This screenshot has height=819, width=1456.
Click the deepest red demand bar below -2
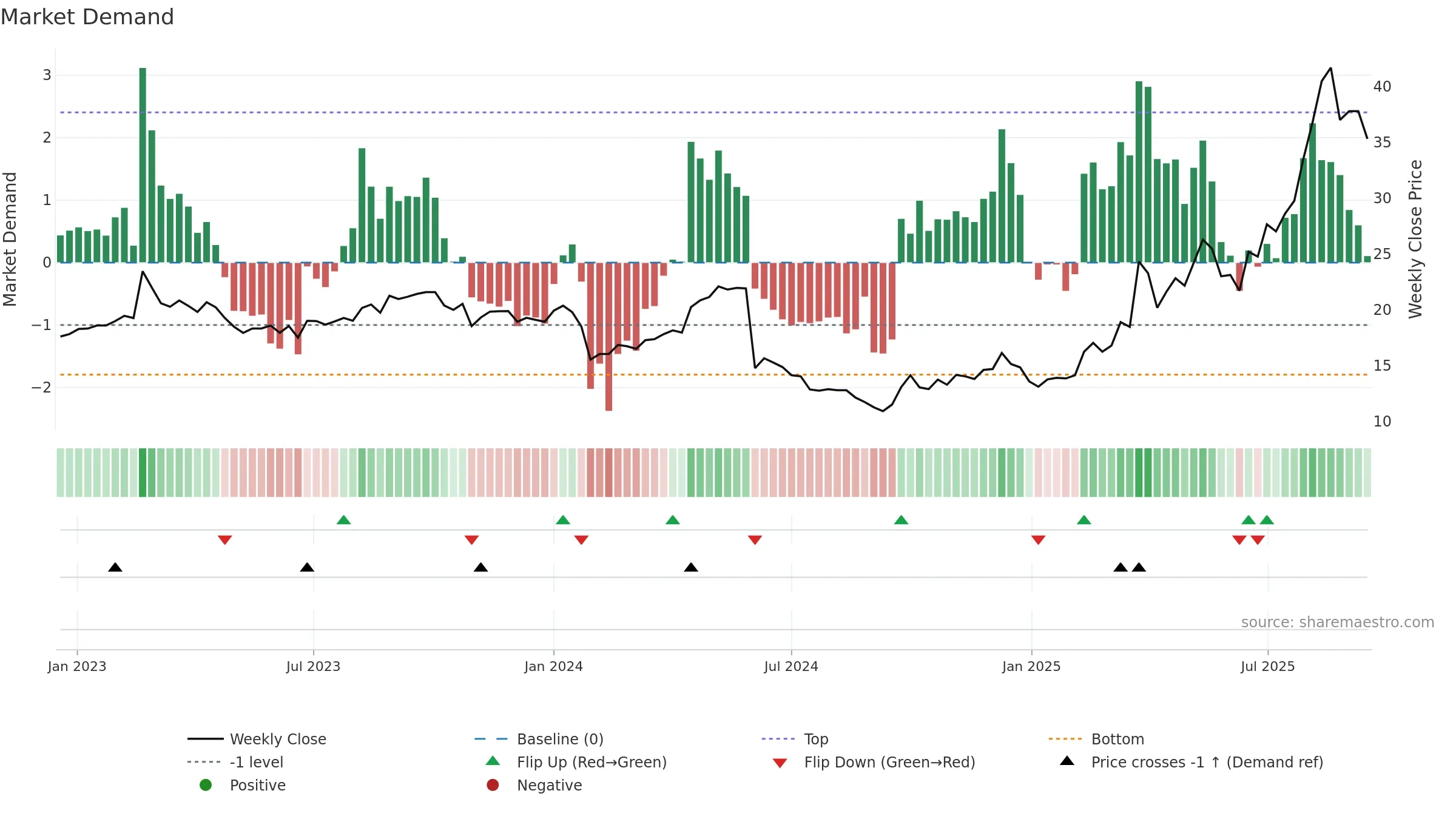point(608,337)
